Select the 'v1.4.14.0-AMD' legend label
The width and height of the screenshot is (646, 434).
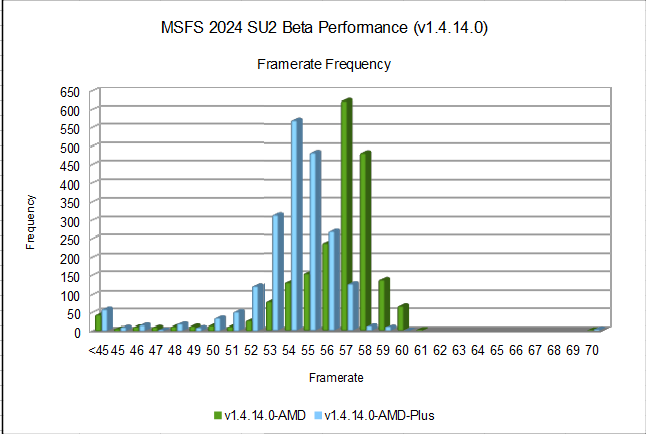[265, 415]
